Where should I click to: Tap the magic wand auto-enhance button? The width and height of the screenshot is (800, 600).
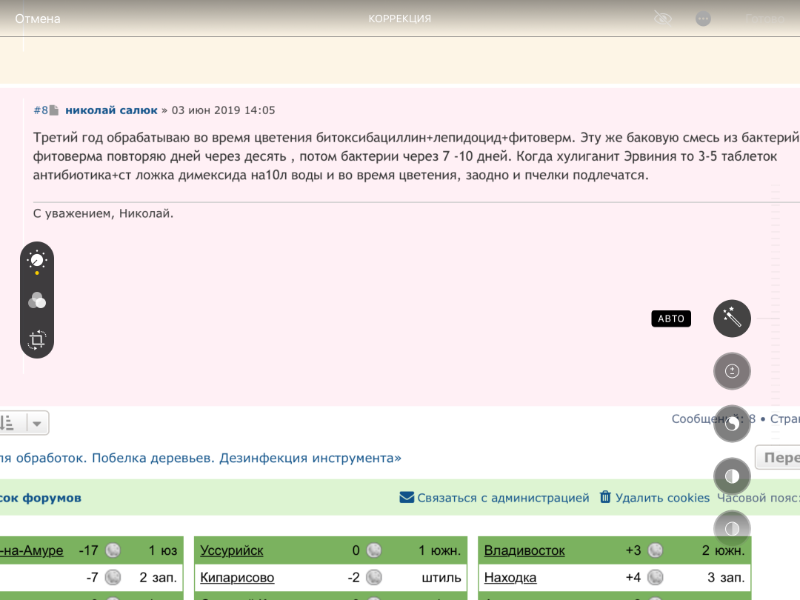click(732, 318)
